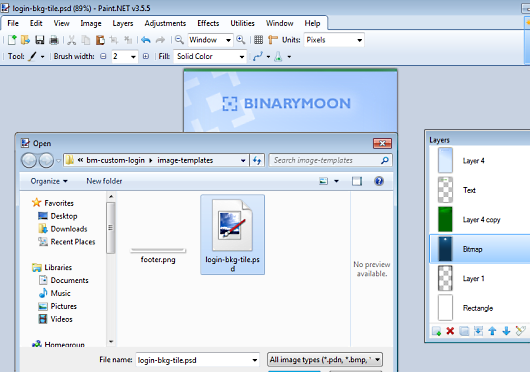Add new layer in Layers panel

point(436,331)
